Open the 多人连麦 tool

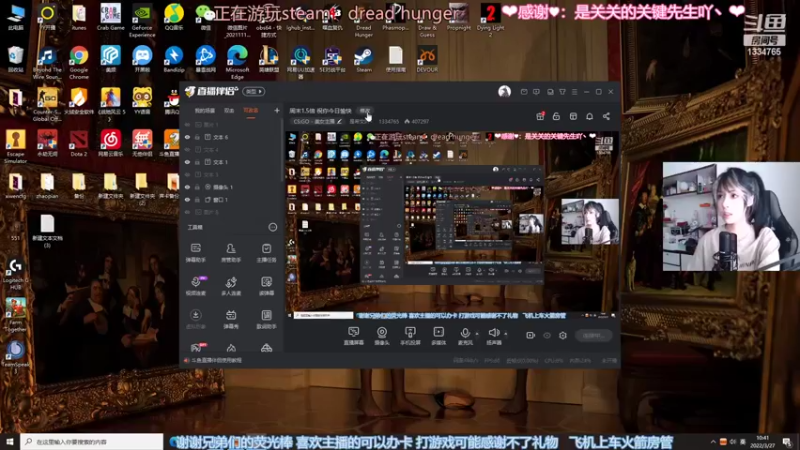pyautogui.click(x=231, y=286)
